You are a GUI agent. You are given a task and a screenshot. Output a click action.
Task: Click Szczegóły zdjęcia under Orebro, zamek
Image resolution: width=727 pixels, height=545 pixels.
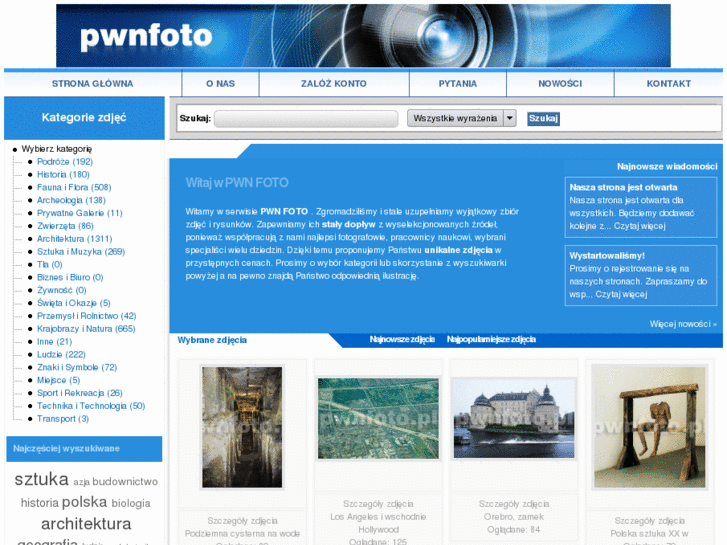point(514,504)
